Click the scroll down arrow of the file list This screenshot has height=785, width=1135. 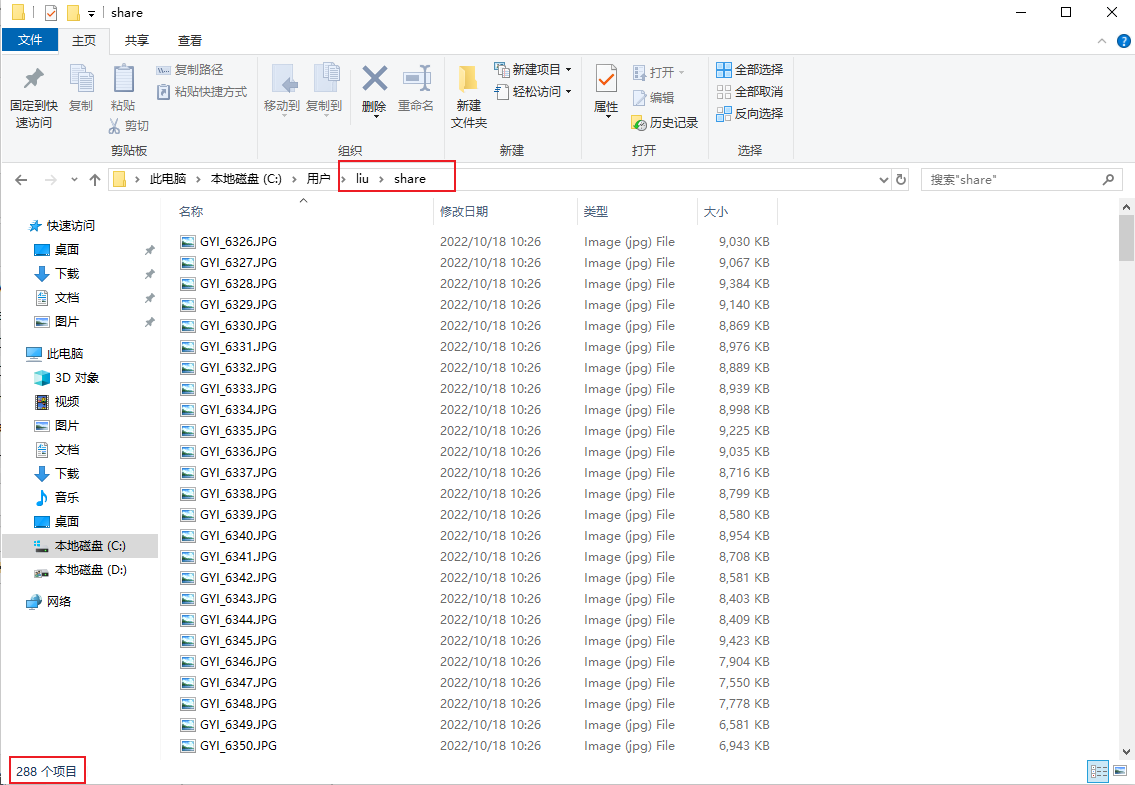pos(1126,752)
